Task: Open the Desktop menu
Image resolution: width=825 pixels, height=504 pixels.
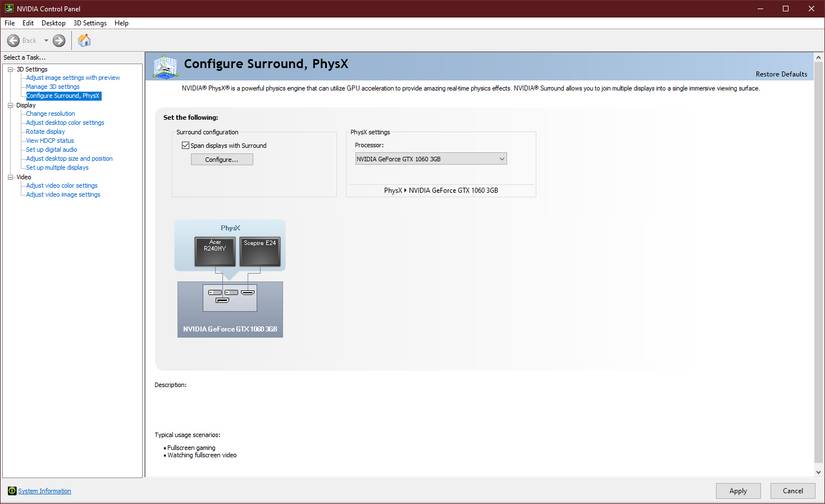Action: (x=53, y=23)
